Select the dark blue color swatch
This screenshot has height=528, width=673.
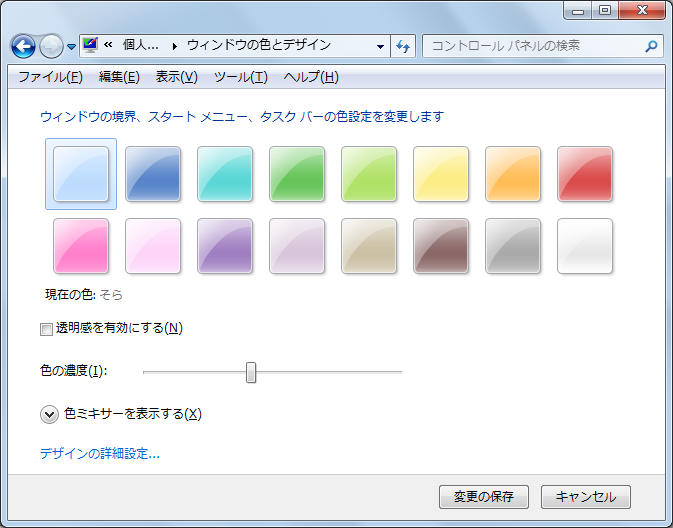pyautogui.click(x=153, y=174)
